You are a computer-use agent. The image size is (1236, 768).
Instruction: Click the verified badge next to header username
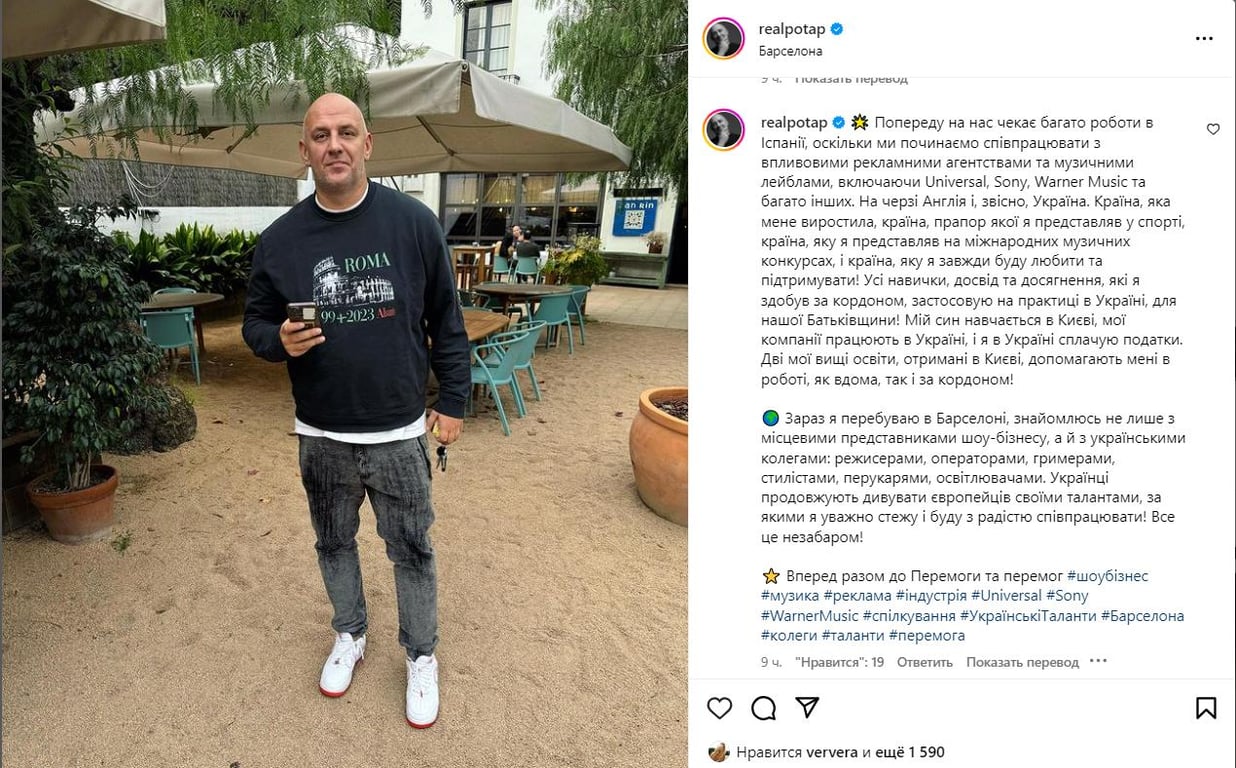[837, 29]
